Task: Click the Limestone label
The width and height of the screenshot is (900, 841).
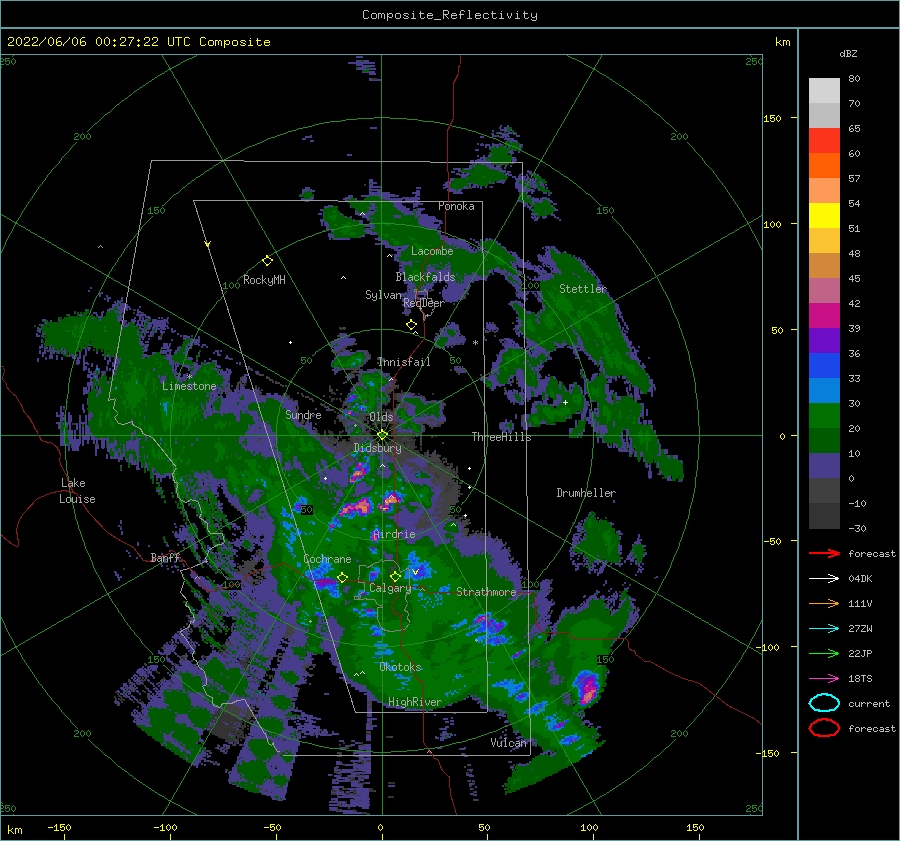Action: [189, 386]
